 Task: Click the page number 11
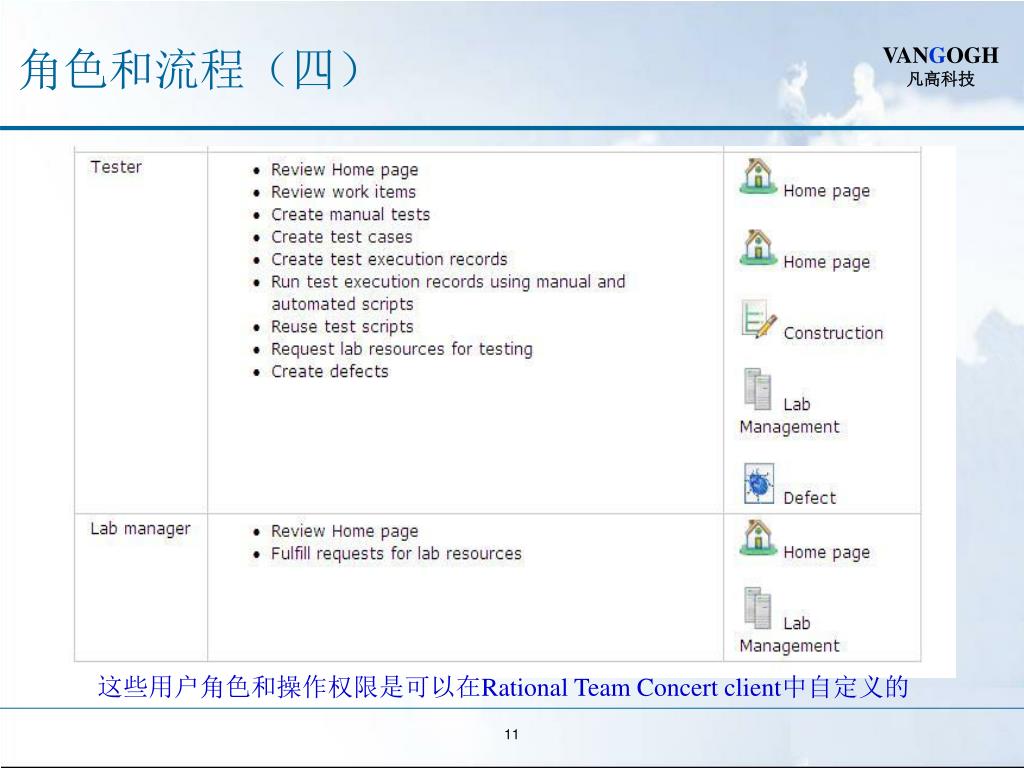click(x=511, y=734)
